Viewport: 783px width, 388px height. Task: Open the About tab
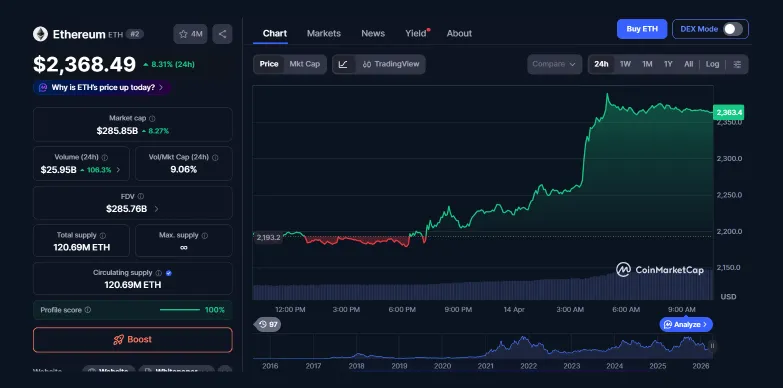pyautogui.click(x=459, y=33)
